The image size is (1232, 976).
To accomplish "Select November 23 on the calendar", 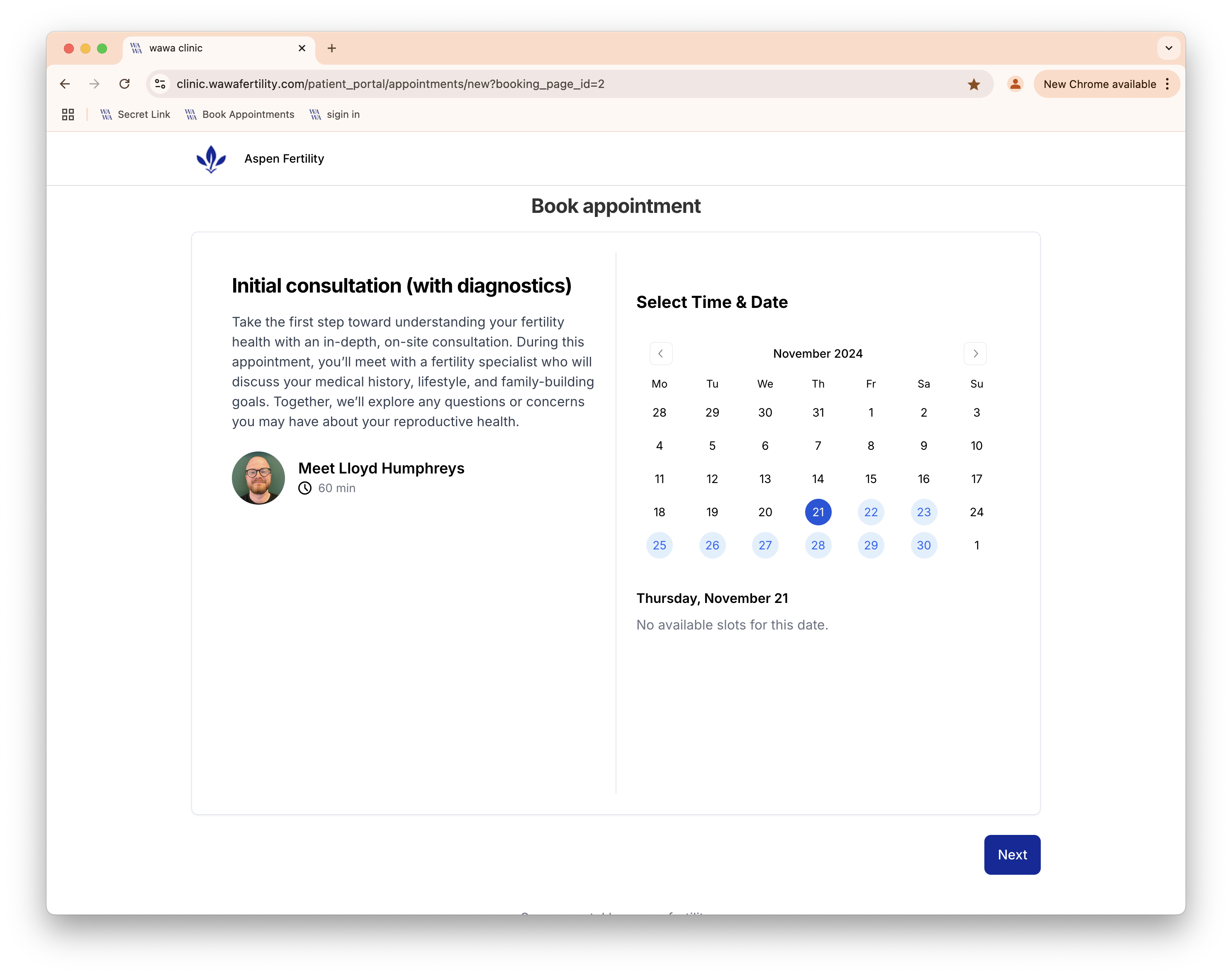I will pos(923,511).
